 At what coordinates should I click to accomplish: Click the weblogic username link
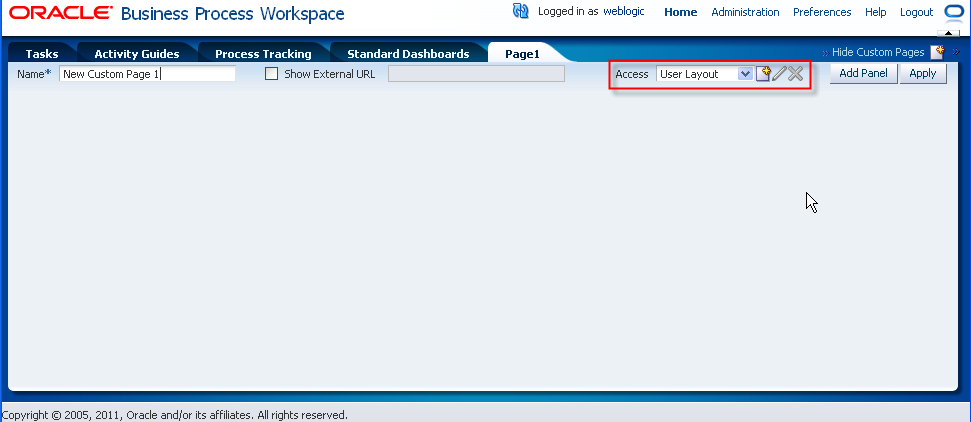click(624, 11)
